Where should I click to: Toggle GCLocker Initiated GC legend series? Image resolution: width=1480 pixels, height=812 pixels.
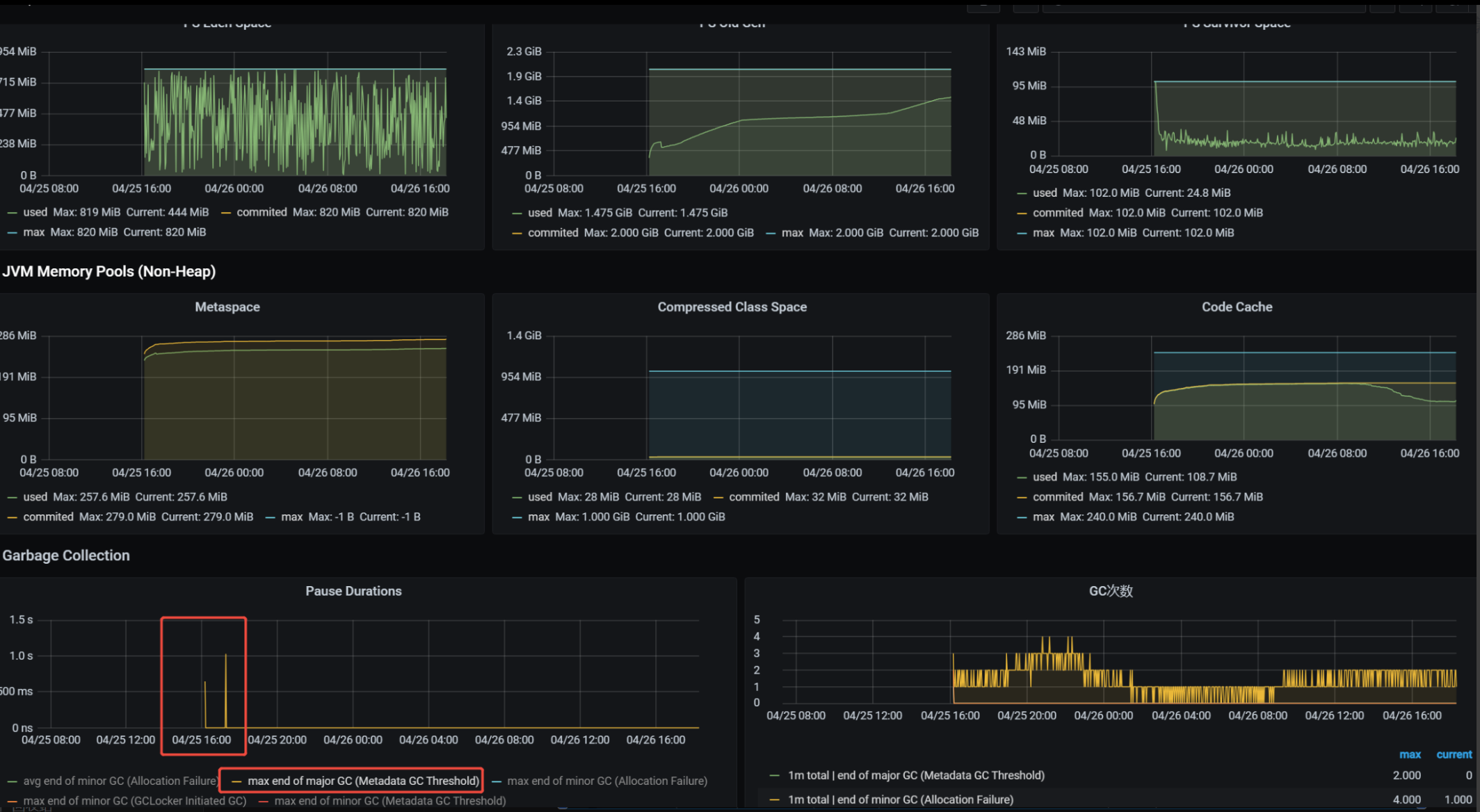134,801
